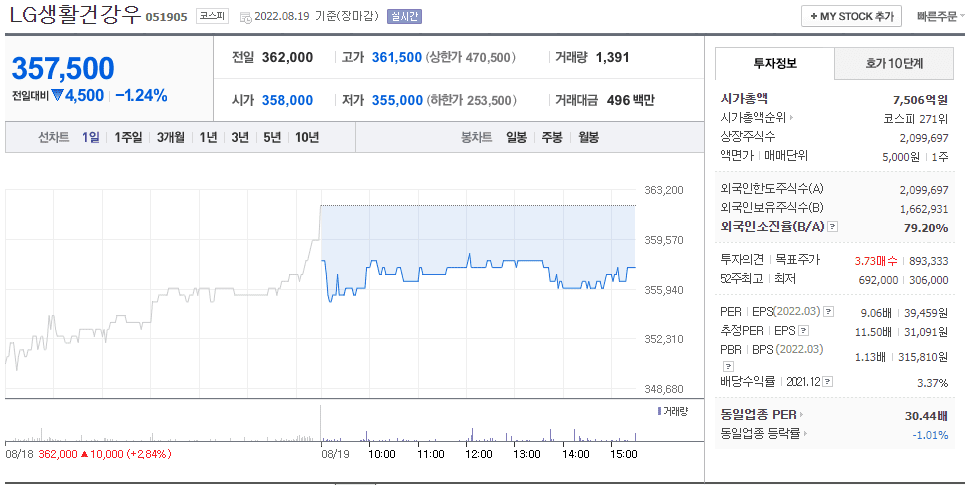Show the 일봉 candlestick chart
This screenshot has width=965, height=485.
pyautogui.click(x=516, y=137)
